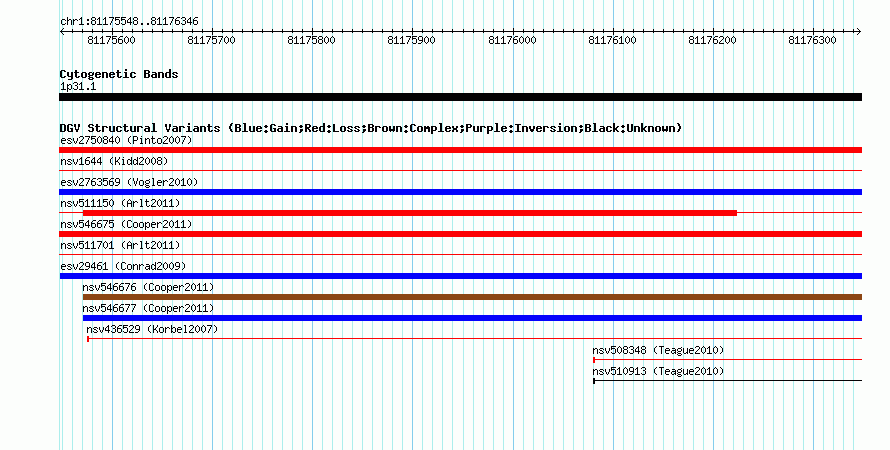Click the thin red line for nsv508348
This screenshot has height=450, width=890.
[728, 360]
